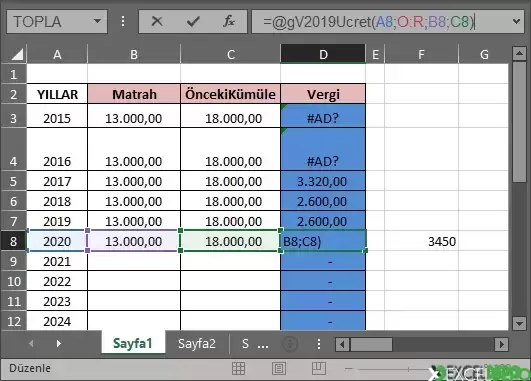
Task: Click previous sheet navigation arrow
Action: pos(31,344)
